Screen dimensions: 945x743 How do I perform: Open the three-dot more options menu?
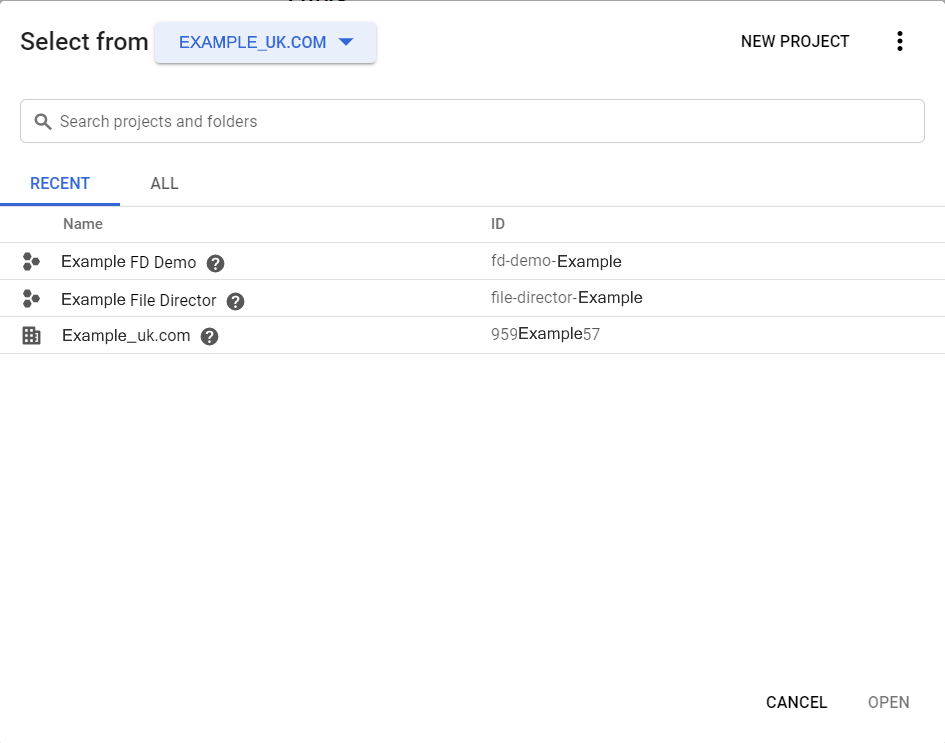[x=900, y=42]
